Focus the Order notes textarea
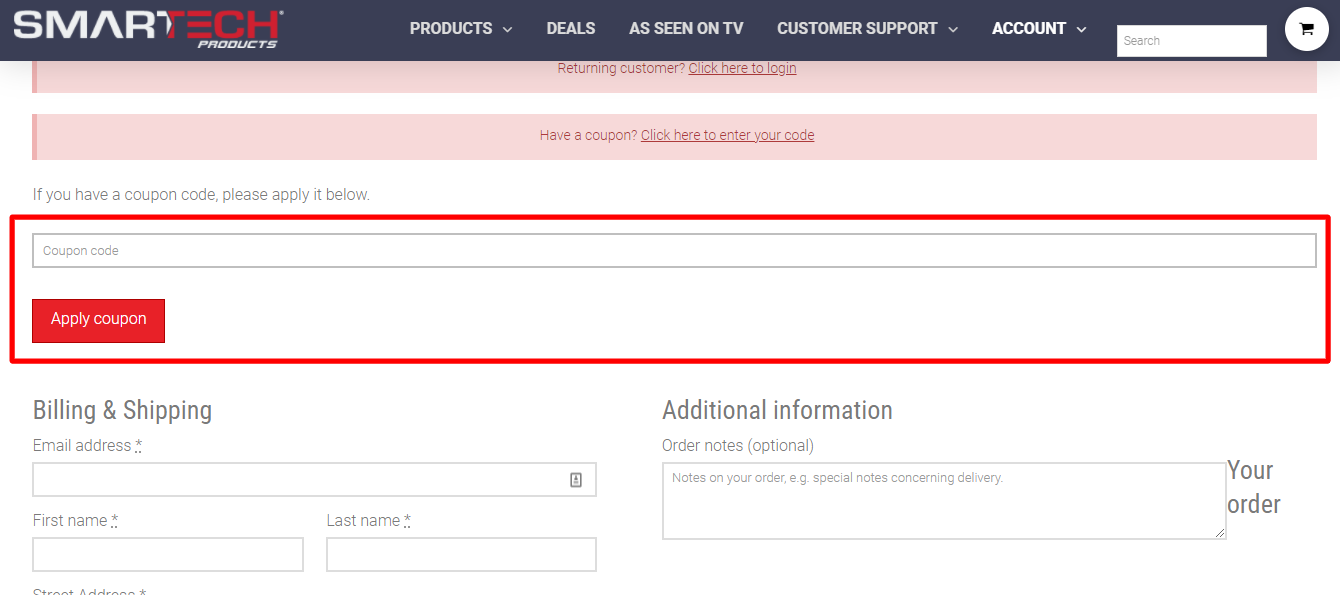Viewport: 1340px width, 595px height. 944,501
